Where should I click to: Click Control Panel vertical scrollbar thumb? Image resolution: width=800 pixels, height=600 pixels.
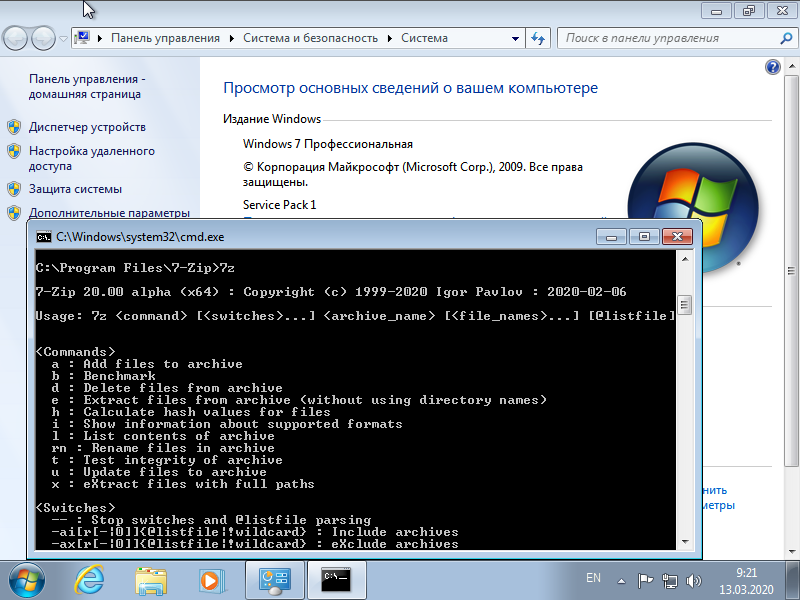coord(791,270)
